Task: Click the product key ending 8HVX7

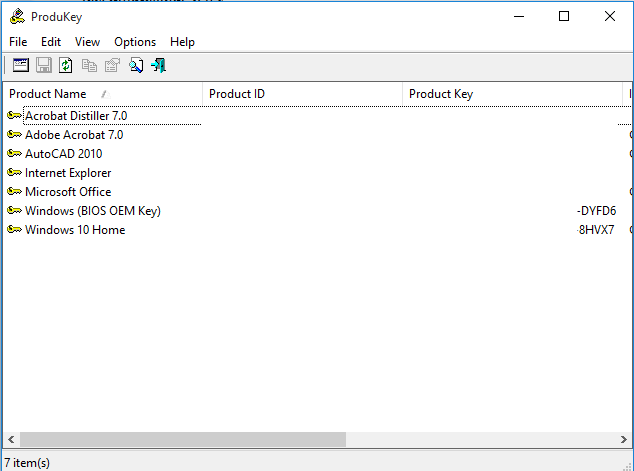Action: [596, 230]
